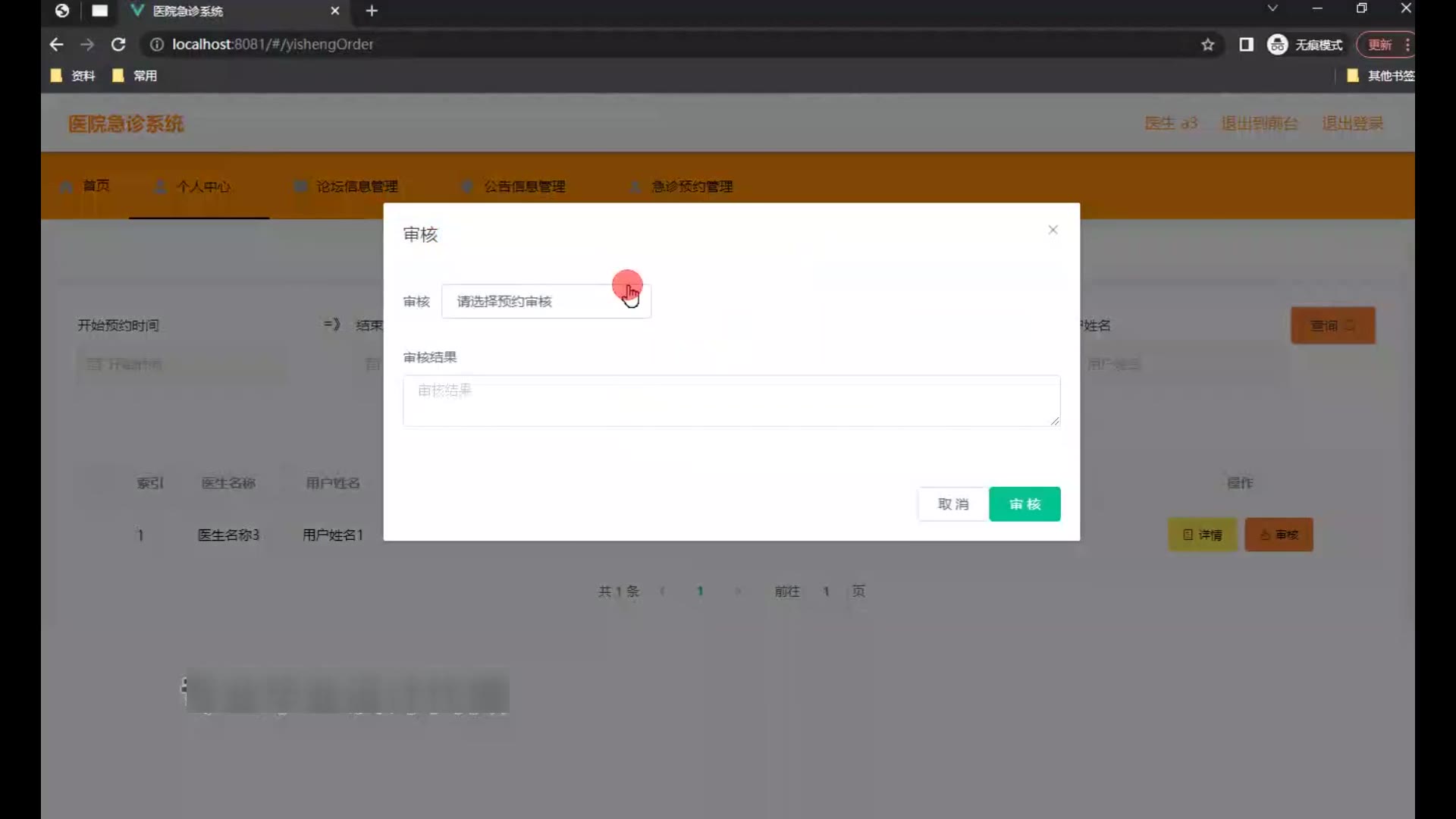Click the browser back arrow icon
This screenshot has height=819, width=1456.
[x=56, y=45]
